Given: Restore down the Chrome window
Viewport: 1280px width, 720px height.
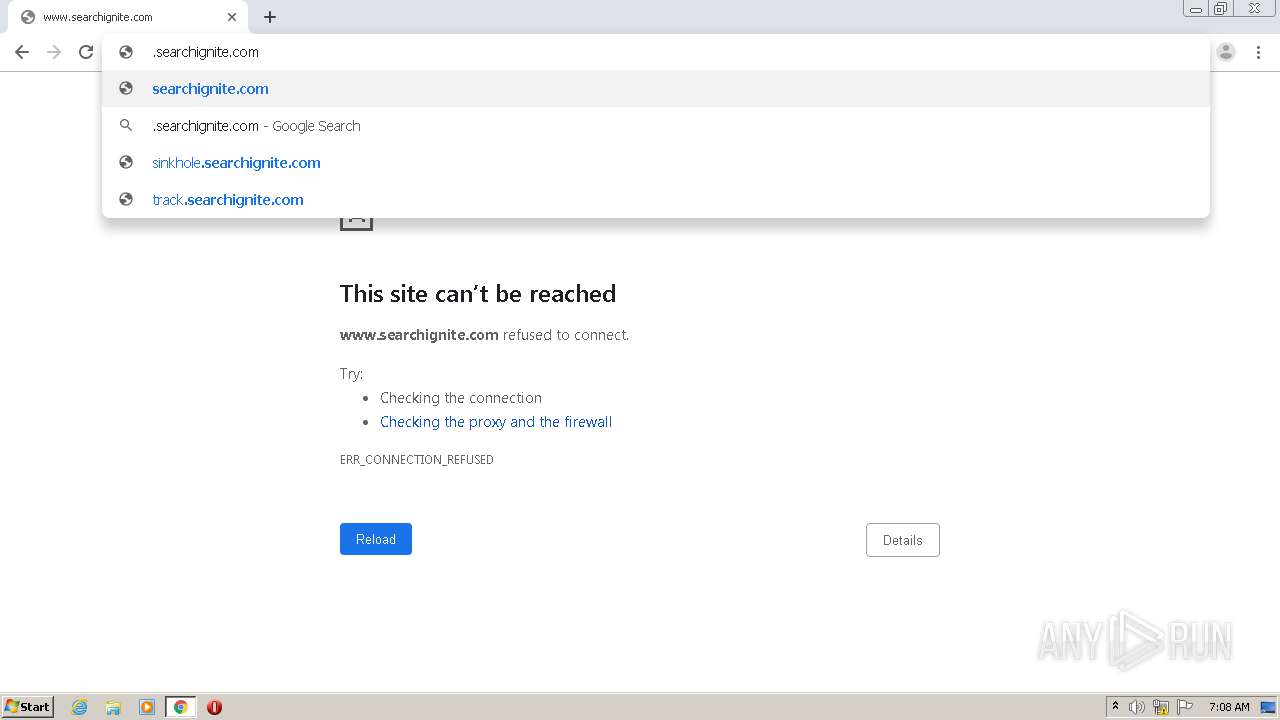Looking at the screenshot, I should click(x=1221, y=9).
